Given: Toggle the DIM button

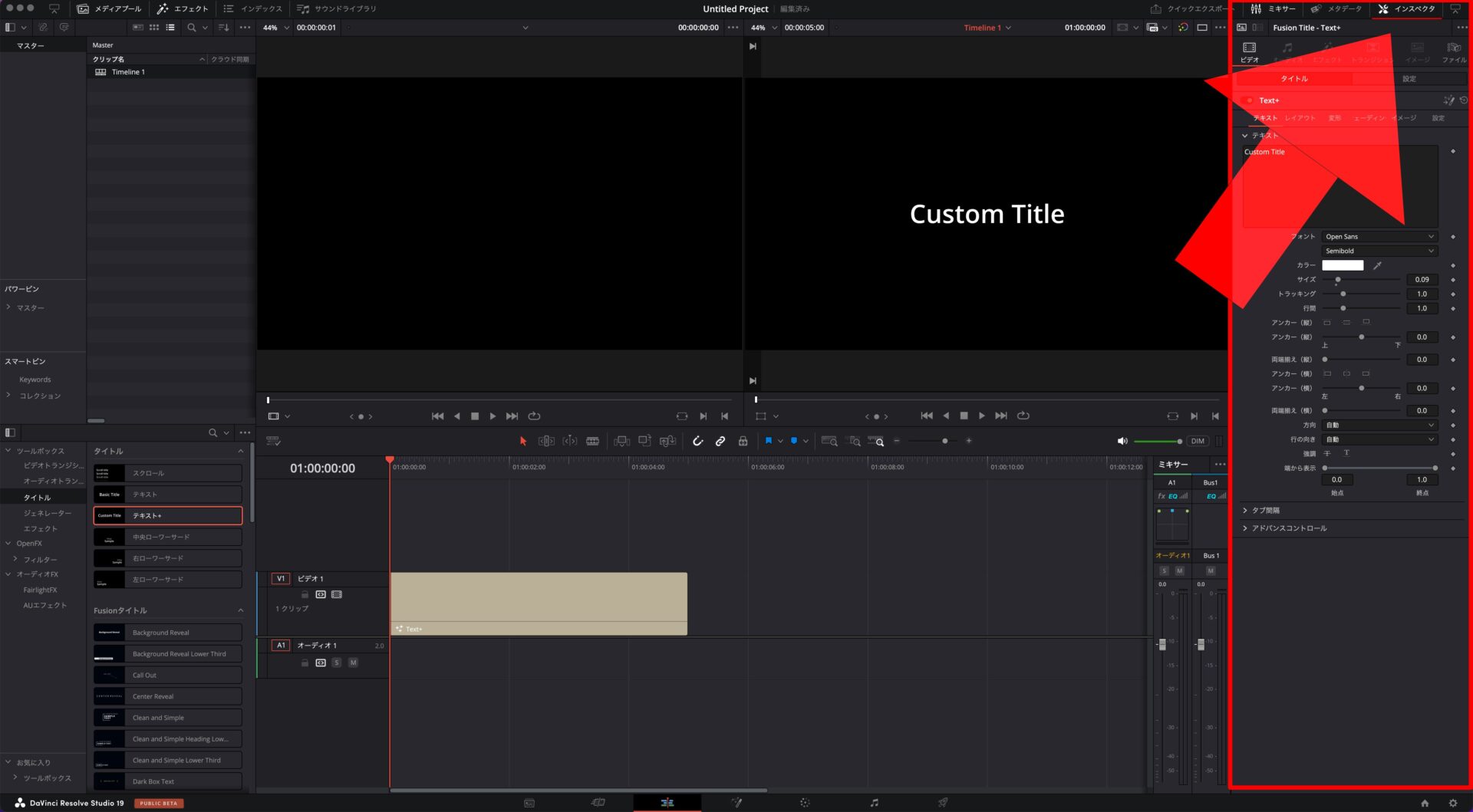Looking at the screenshot, I should (1198, 441).
